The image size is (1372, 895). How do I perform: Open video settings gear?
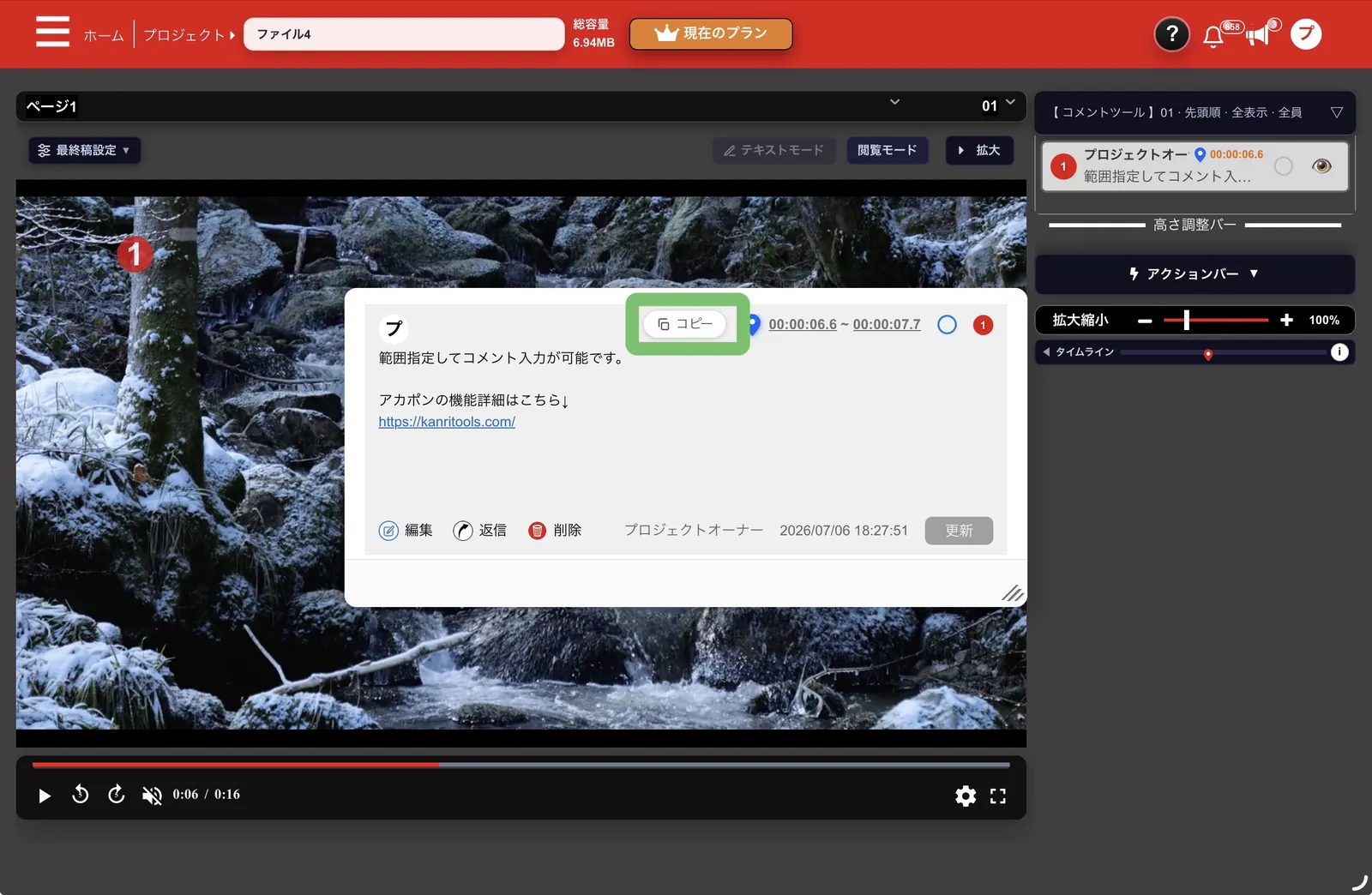pos(966,796)
